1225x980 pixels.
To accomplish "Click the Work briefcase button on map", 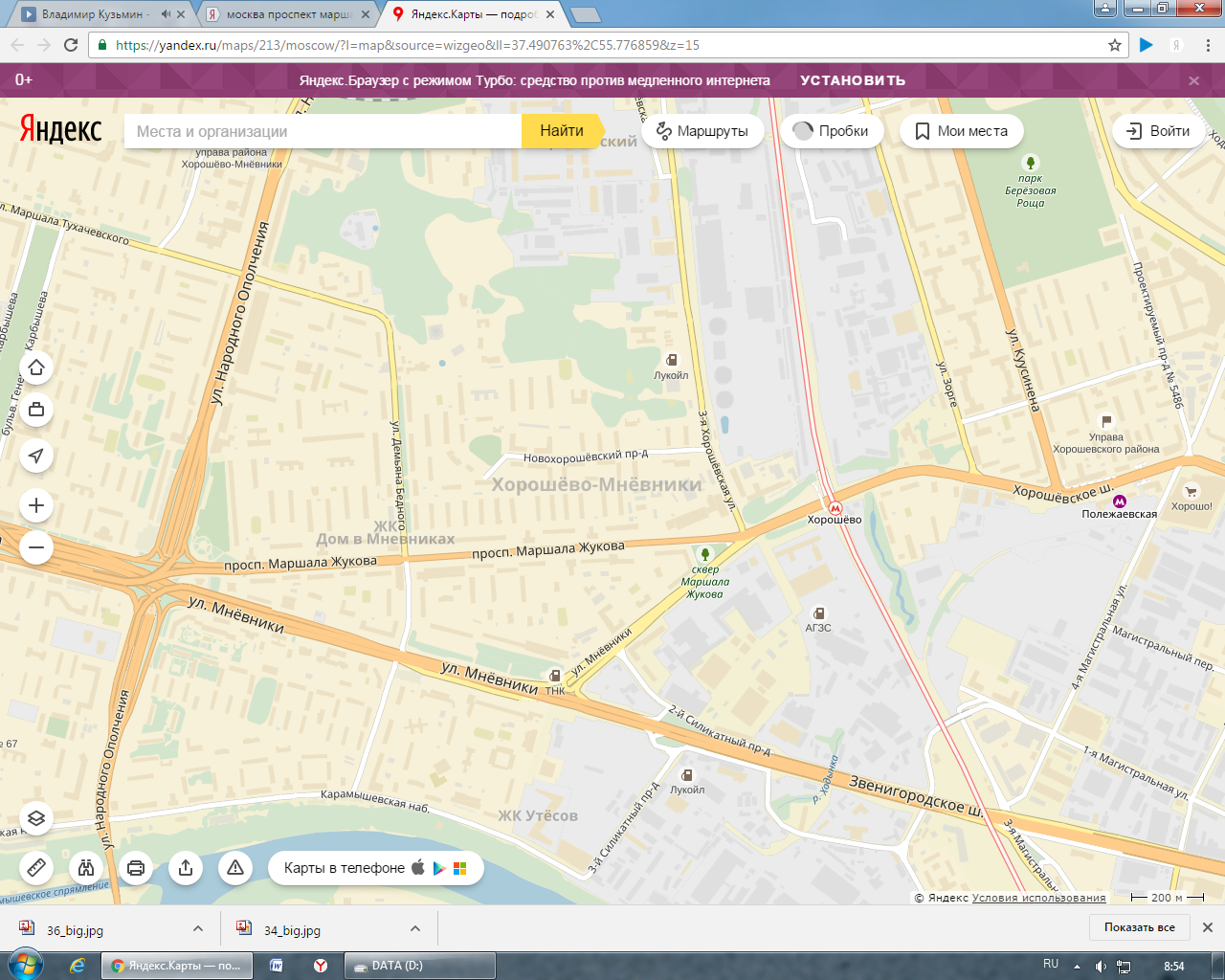I will pyautogui.click(x=36, y=410).
